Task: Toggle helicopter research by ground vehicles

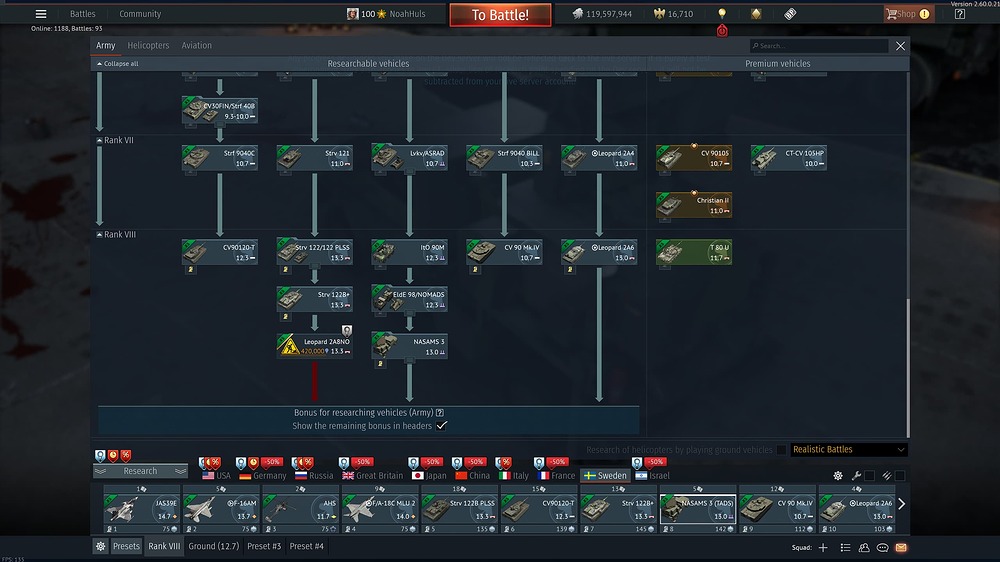Action: point(781,450)
